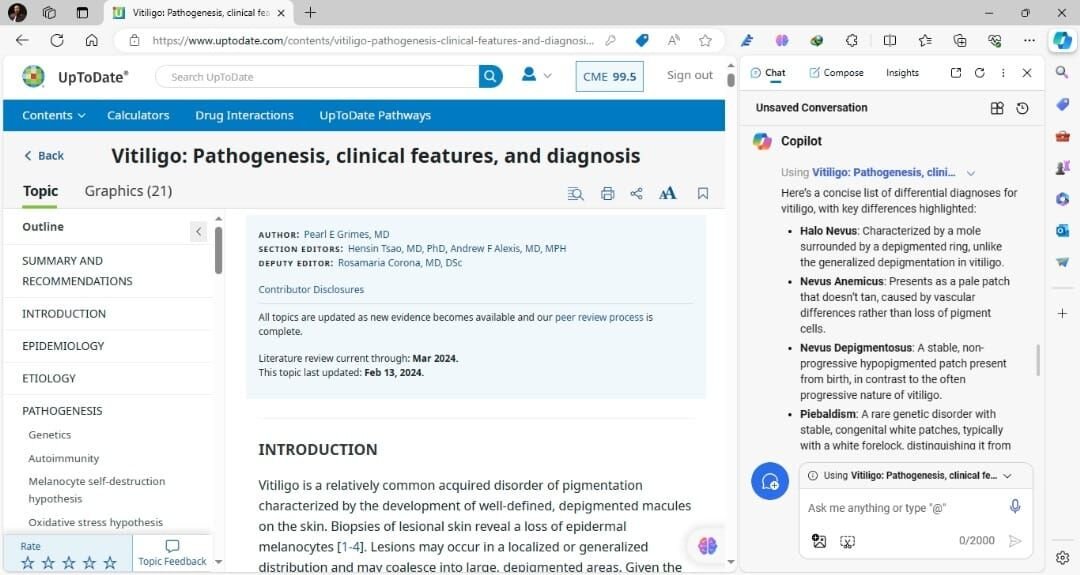Open split screen icon in toolbar
Screen dimensions: 1080x575
tap(889, 41)
